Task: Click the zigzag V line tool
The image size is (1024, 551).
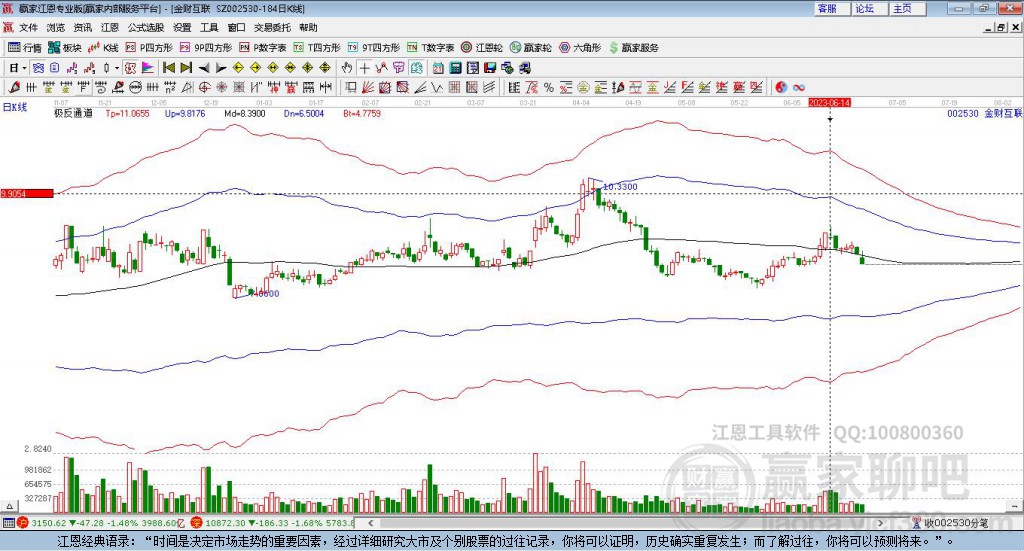Action: click(436, 87)
